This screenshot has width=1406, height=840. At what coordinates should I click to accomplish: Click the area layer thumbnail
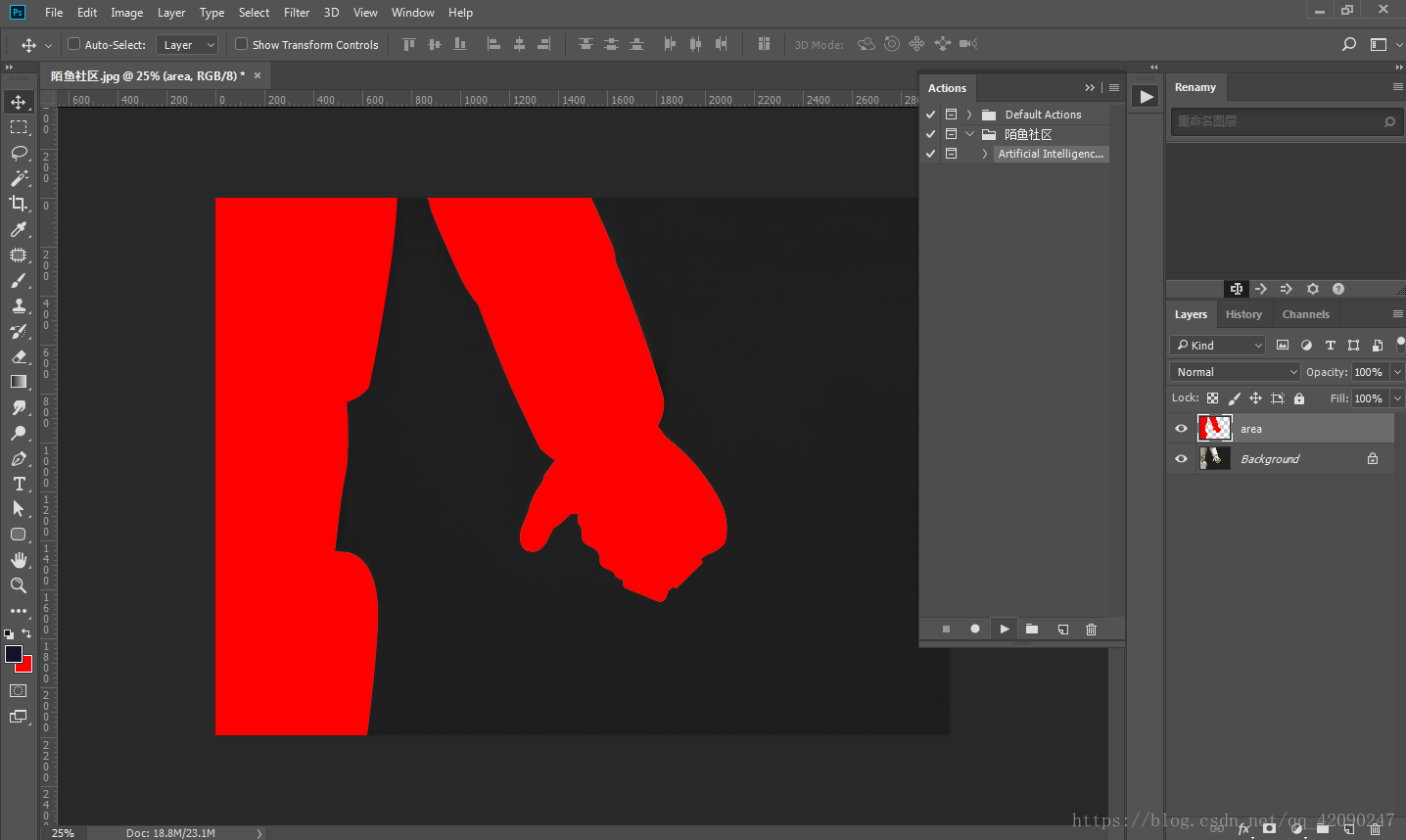pos(1215,429)
